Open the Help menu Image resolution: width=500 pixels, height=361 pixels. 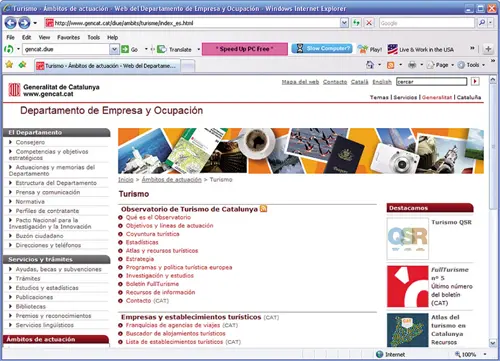click(x=112, y=37)
